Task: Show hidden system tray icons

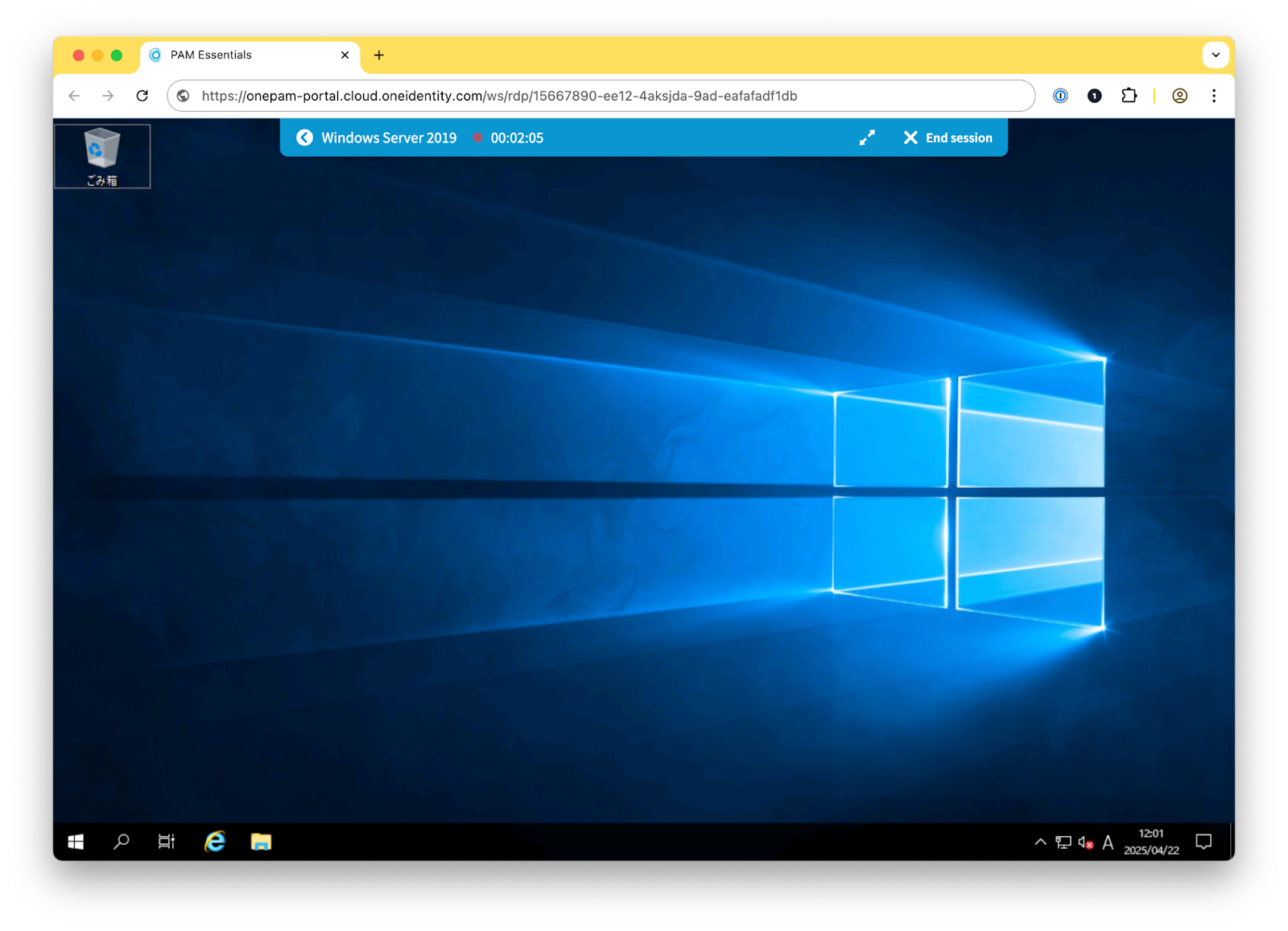Action: [x=1040, y=842]
